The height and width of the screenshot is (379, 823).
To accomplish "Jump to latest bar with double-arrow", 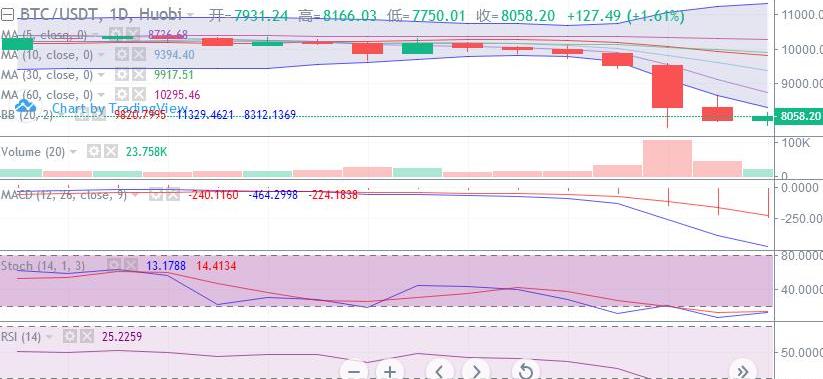I will [x=742, y=371].
